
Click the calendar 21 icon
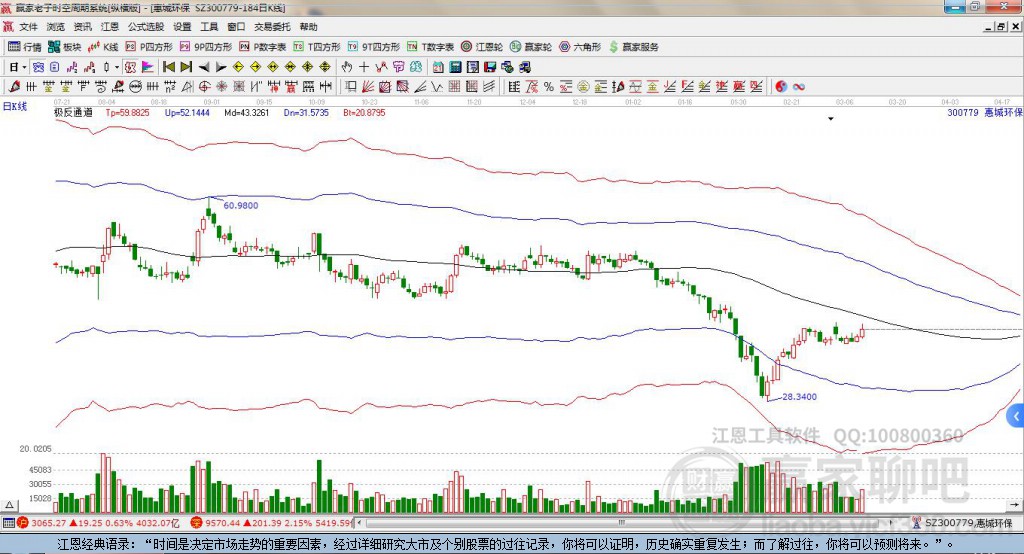pyautogui.click(x=438, y=67)
